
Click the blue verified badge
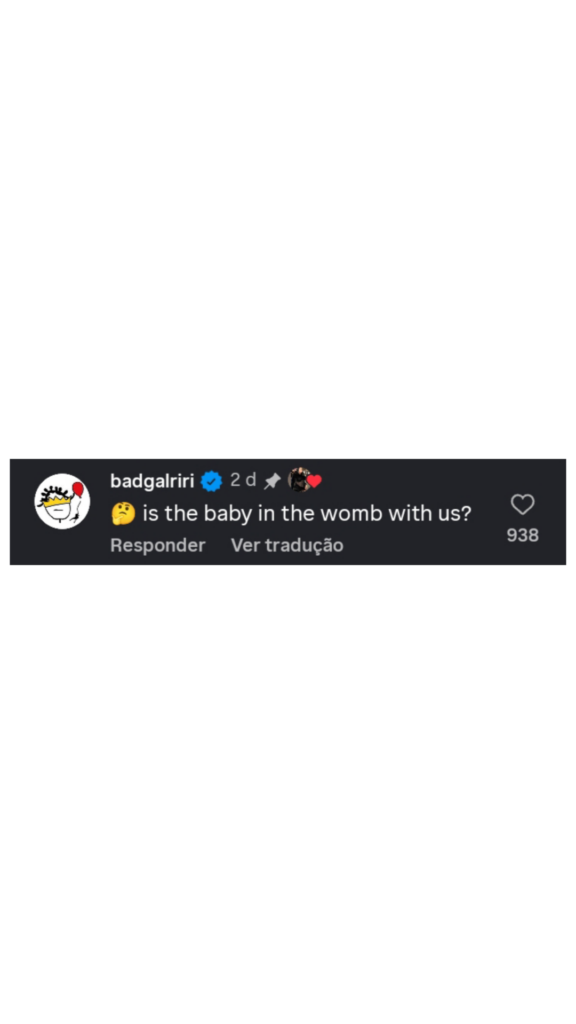211,481
